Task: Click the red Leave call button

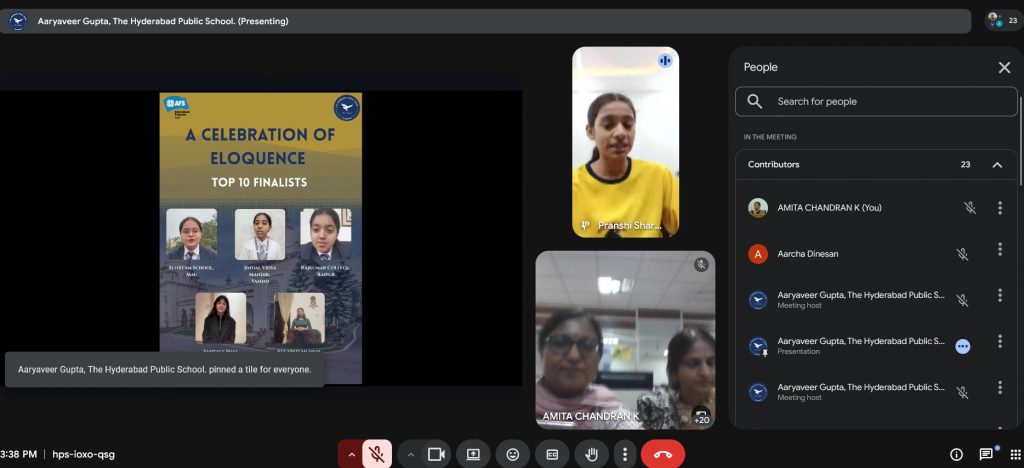Action: (x=662, y=454)
